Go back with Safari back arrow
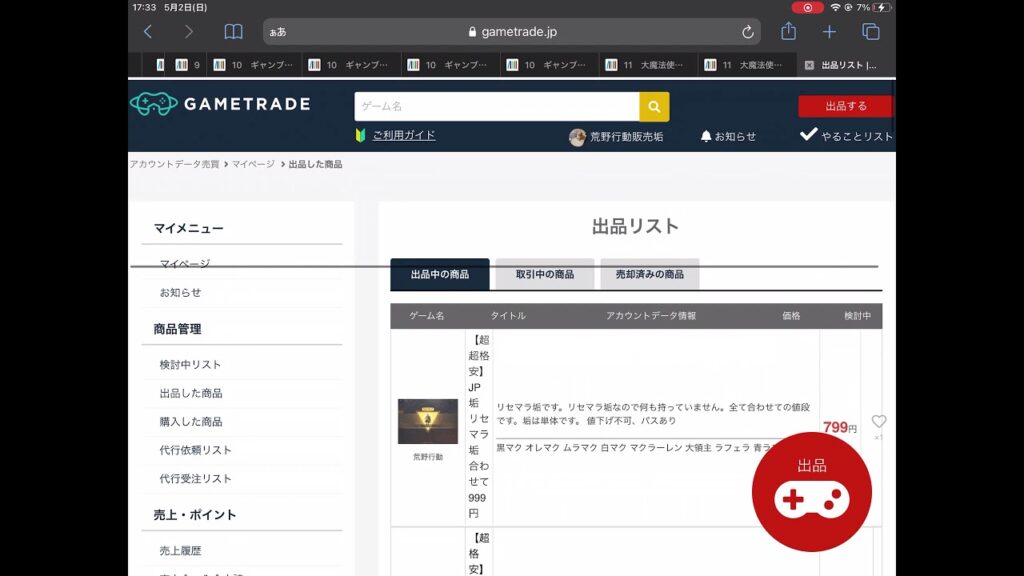The image size is (1024, 576). coord(148,31)
